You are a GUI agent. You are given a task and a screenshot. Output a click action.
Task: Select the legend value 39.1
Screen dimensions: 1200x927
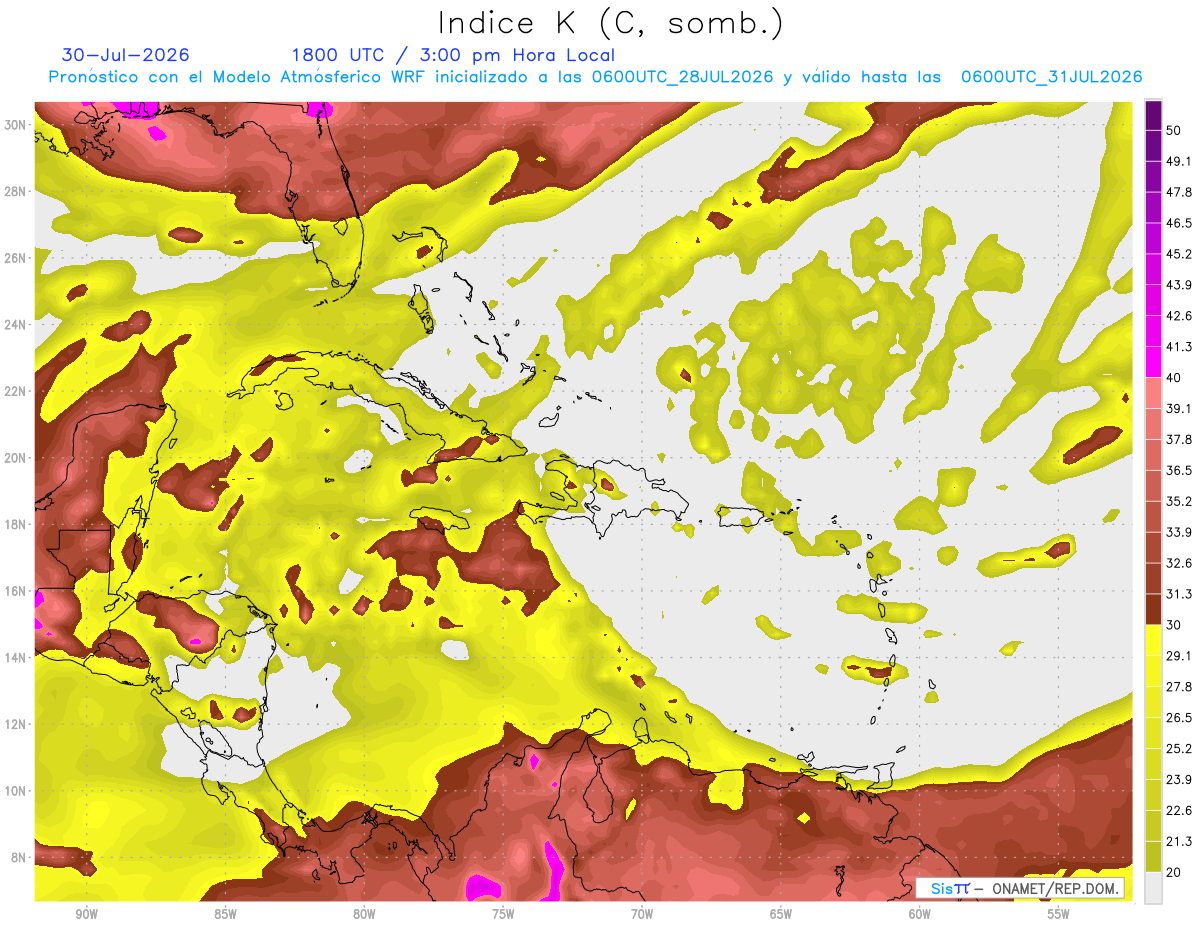point(1179,408)
